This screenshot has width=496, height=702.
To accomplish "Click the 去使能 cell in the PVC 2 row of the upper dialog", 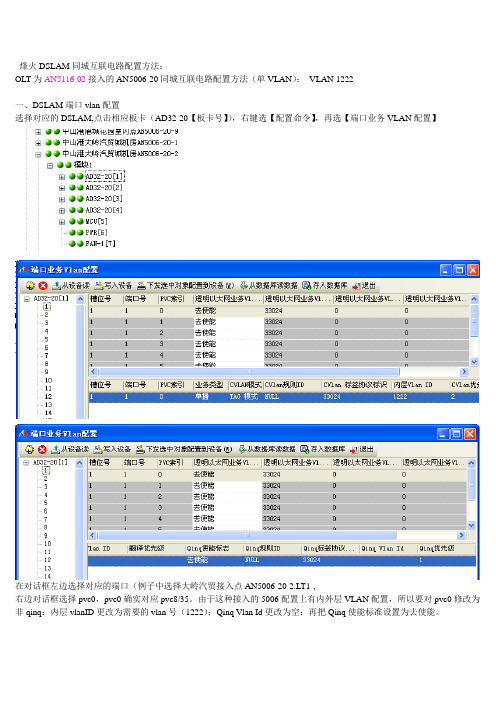I will (x=228, y=333).
